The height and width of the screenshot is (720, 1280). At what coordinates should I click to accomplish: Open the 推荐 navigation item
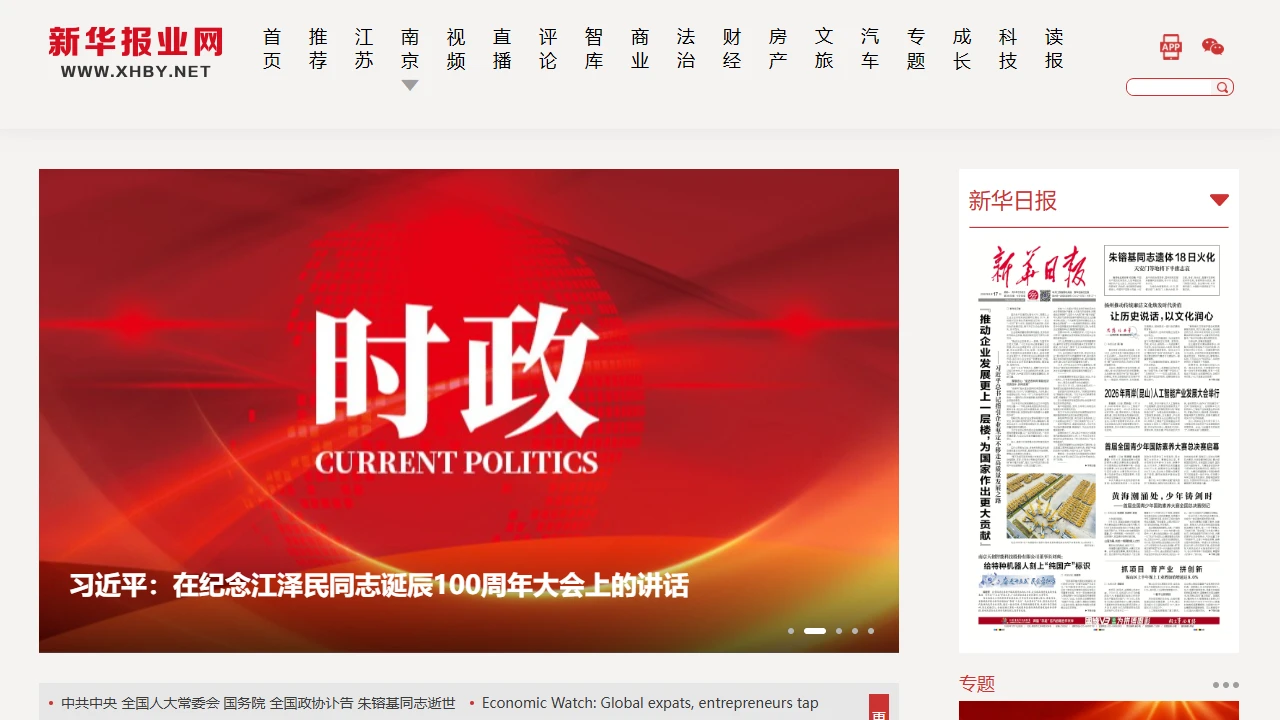[x=318, y=49]
